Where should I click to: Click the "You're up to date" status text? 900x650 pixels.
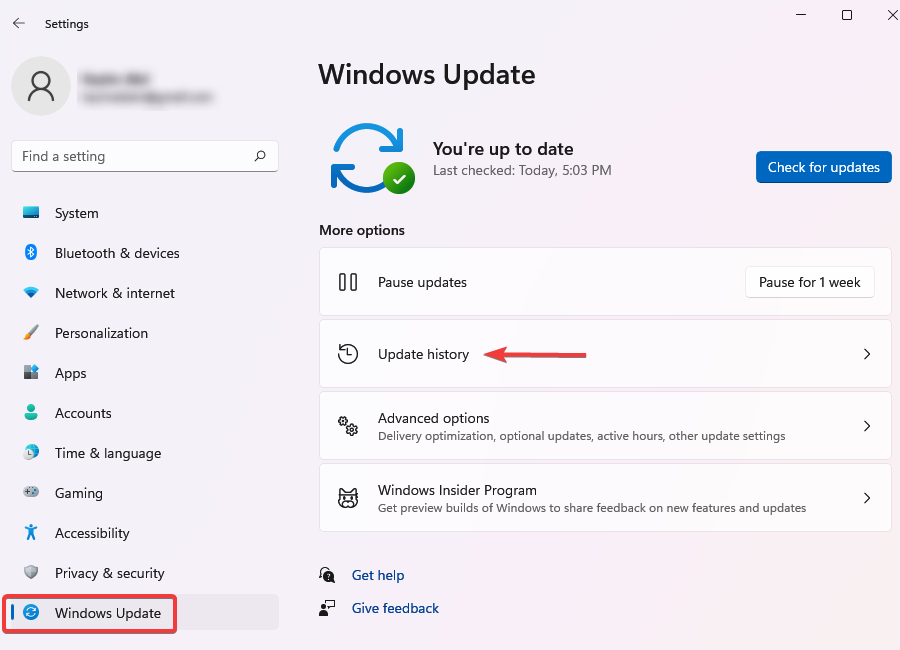(x=503, y=149)
